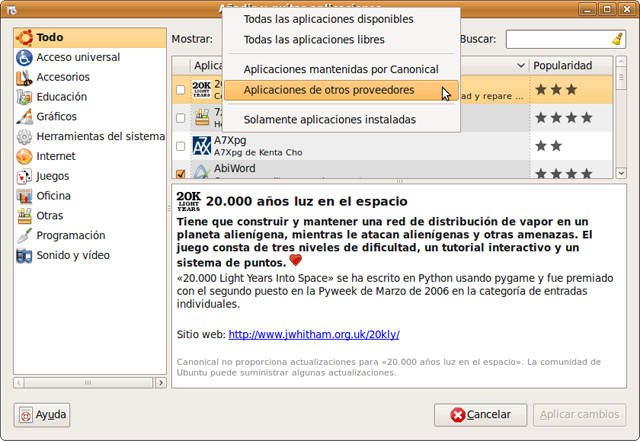Click the Sonido y vídeo icon

[25, 255]
